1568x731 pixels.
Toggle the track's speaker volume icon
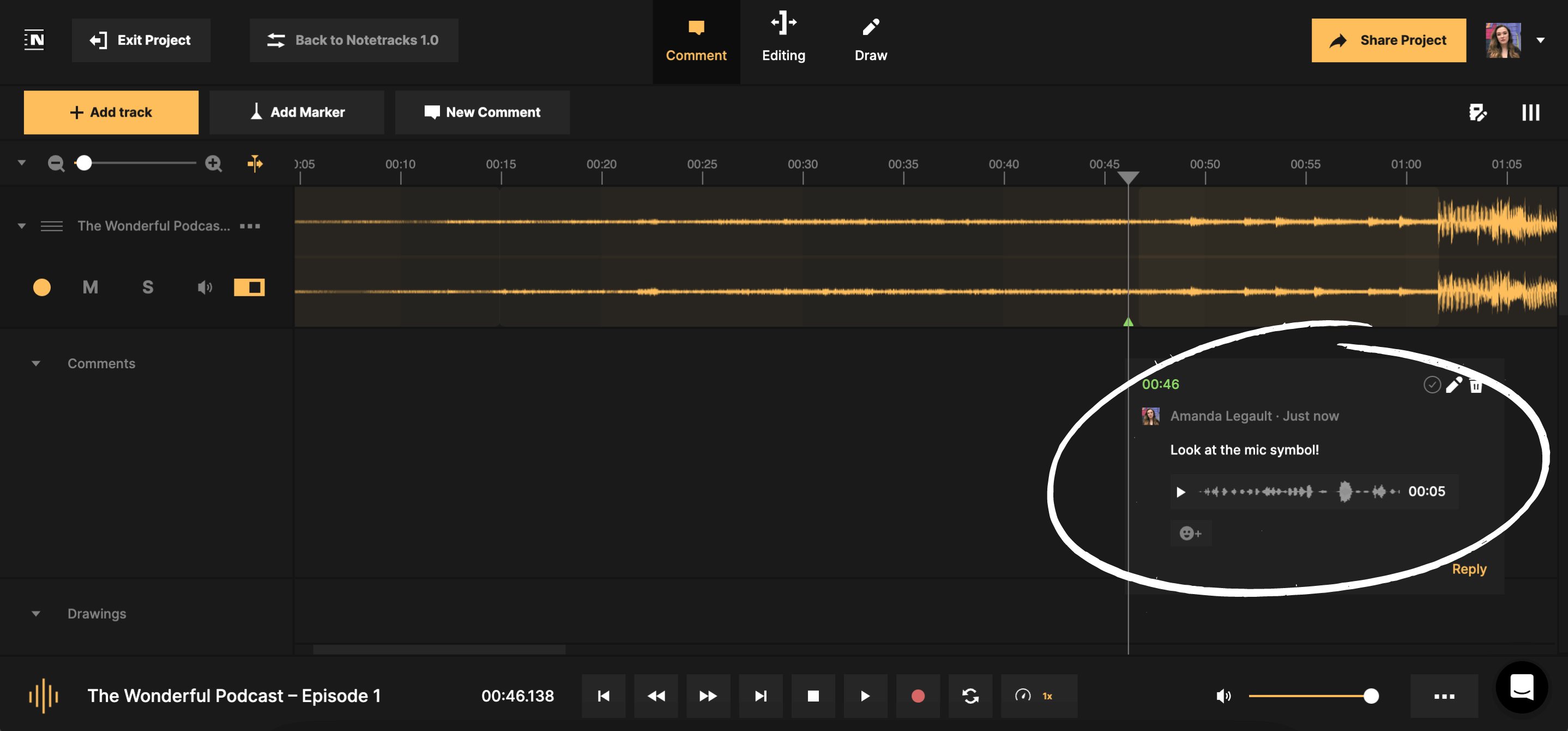204,287
